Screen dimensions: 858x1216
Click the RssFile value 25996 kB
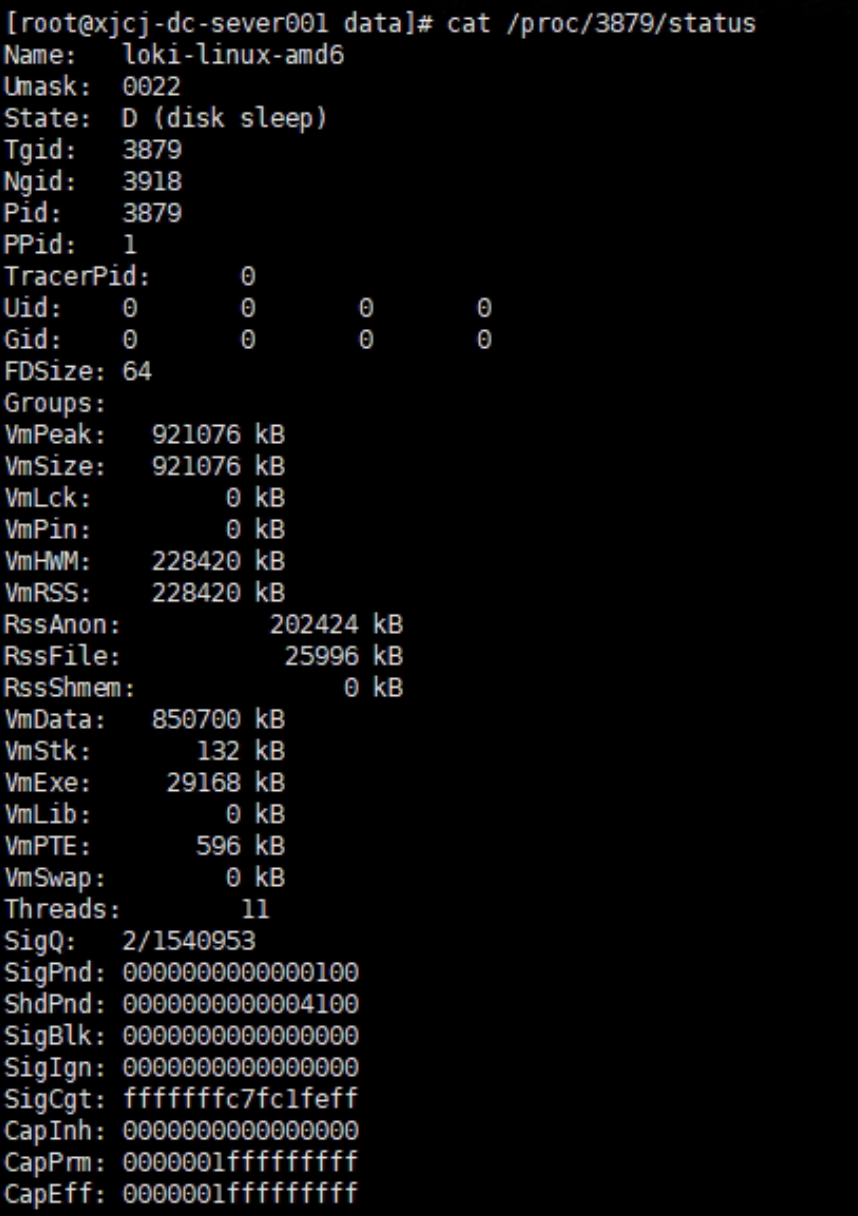click(x=343, y=657)
